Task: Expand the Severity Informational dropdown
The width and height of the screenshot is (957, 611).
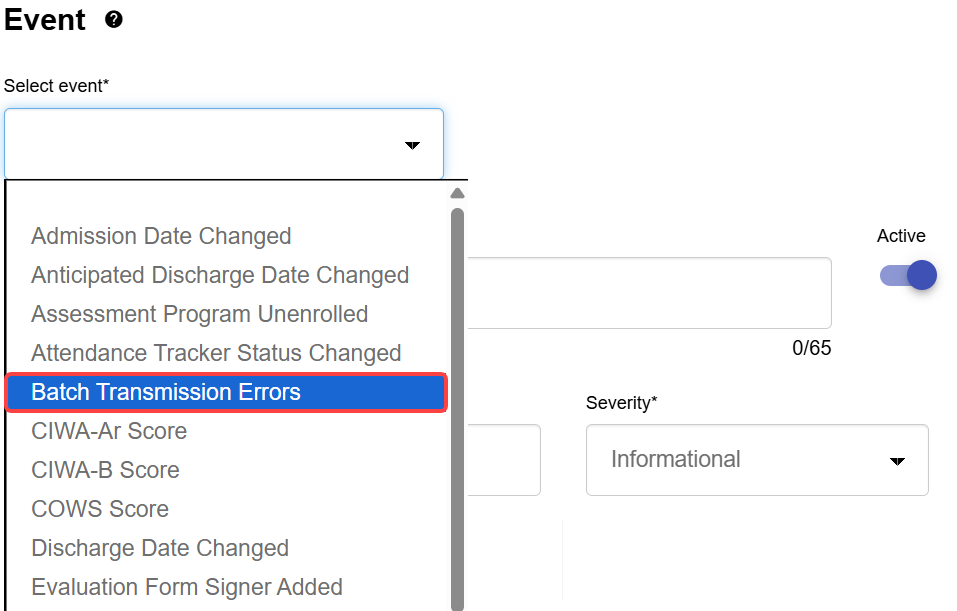Action: [x=756, y=460]
